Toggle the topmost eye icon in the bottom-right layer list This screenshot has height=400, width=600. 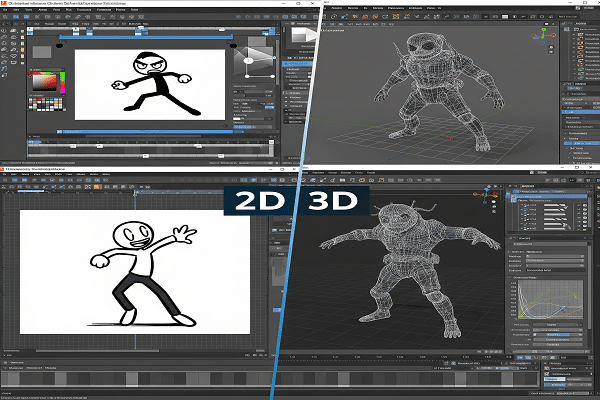[x=585, y=206]
